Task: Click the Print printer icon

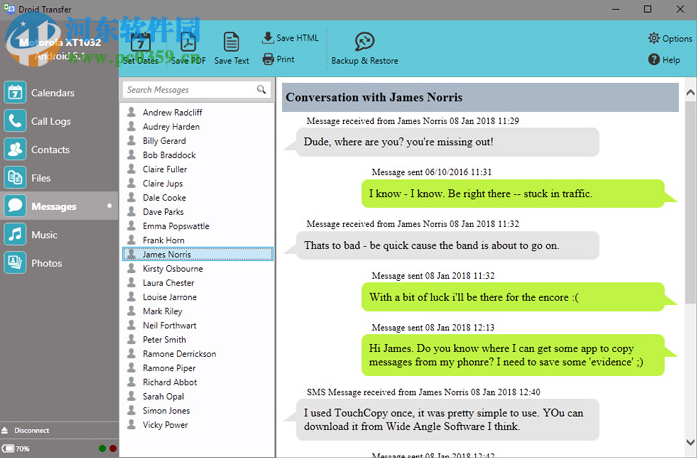Action: (268, 59)
